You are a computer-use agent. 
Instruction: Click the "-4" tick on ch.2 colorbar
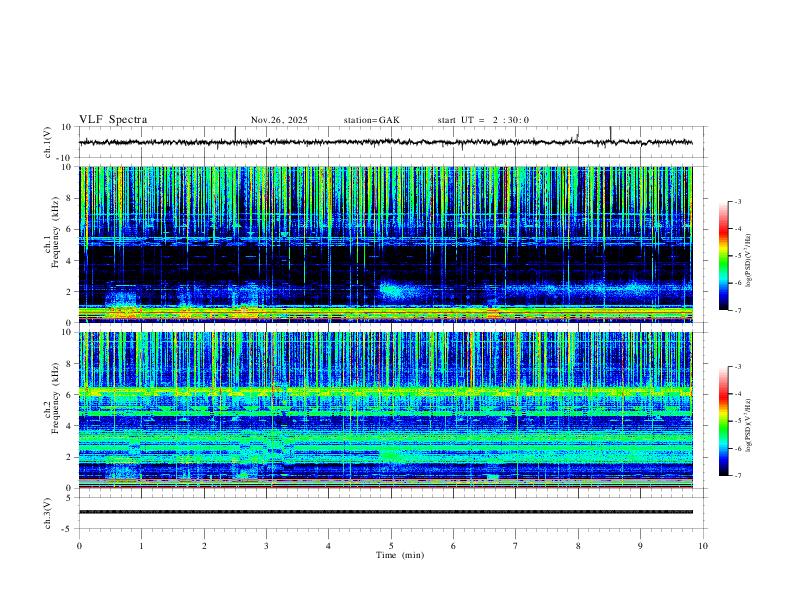coord(737,394)
